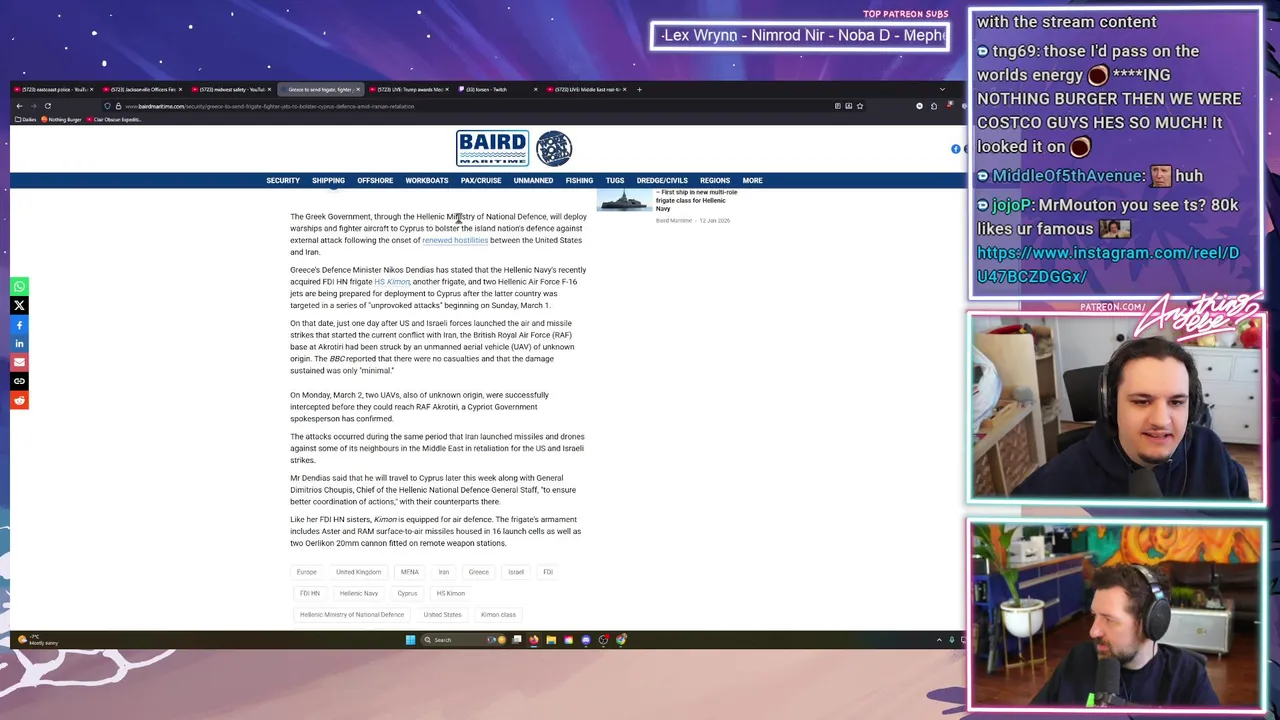This screenshot has width=1280, height=720.
Task: Reload the page with refresh button
Action: click(48, 106)
